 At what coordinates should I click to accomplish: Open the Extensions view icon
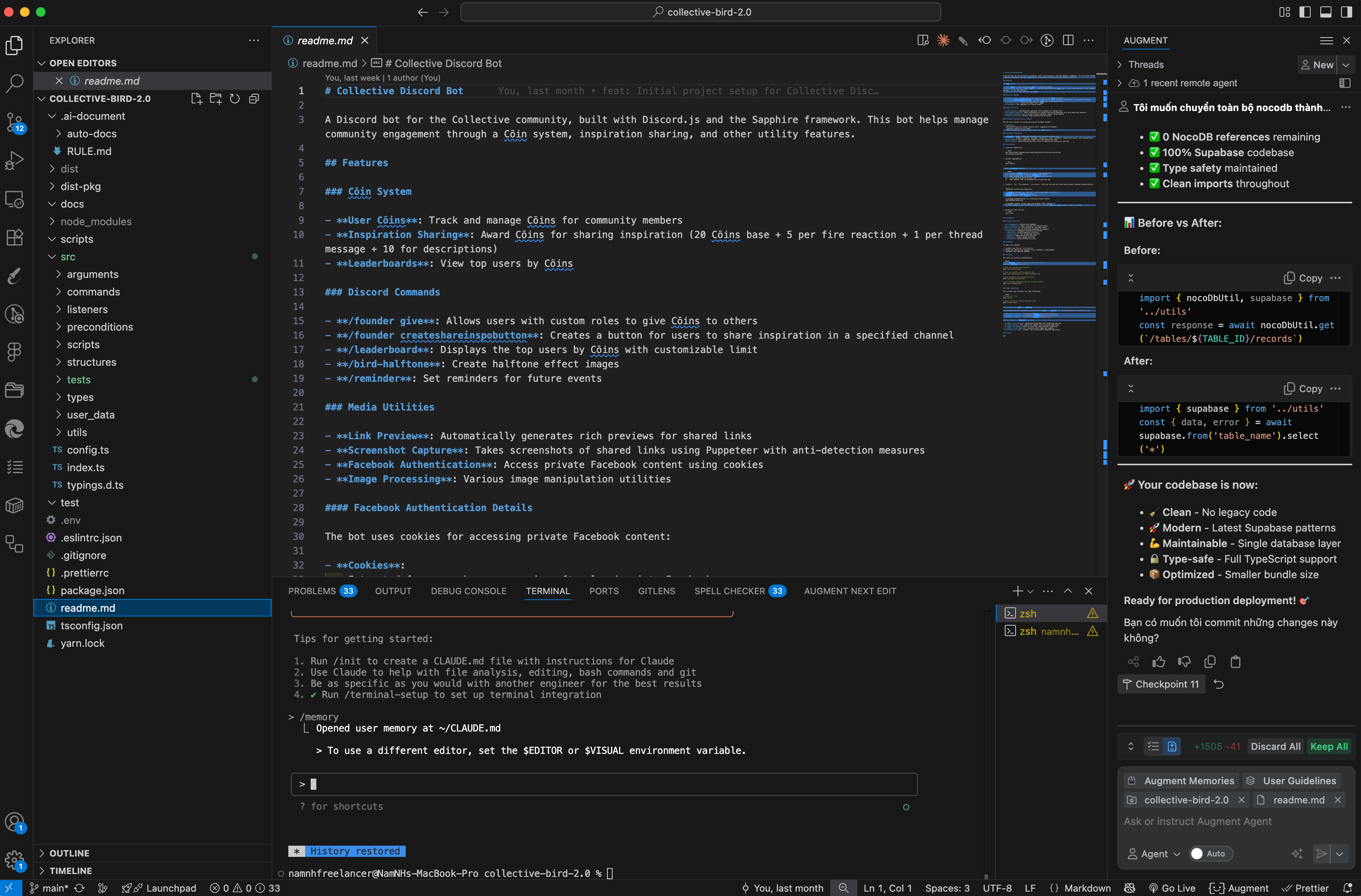(x=14, y=237)
